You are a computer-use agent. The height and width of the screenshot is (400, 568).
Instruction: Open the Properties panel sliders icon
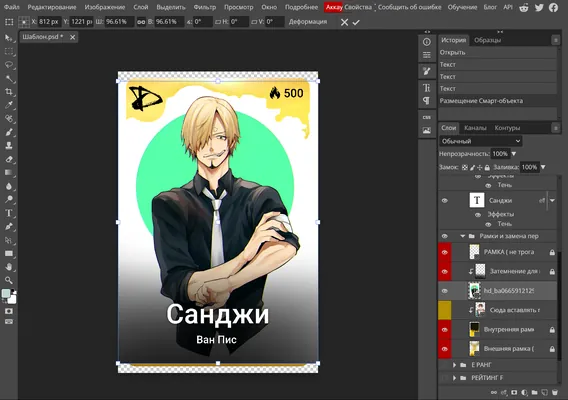[x=427, y=55]
